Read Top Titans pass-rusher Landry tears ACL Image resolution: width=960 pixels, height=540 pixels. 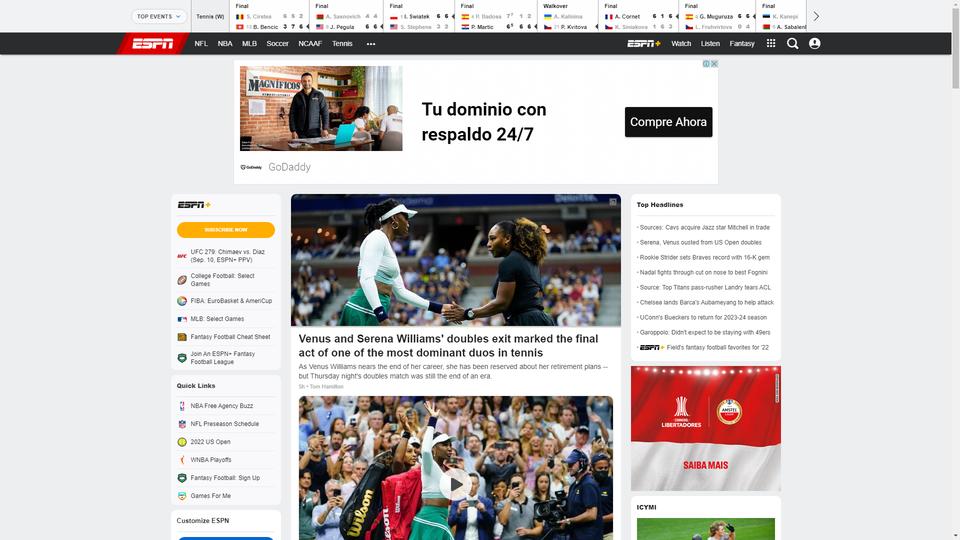(705, 287)
